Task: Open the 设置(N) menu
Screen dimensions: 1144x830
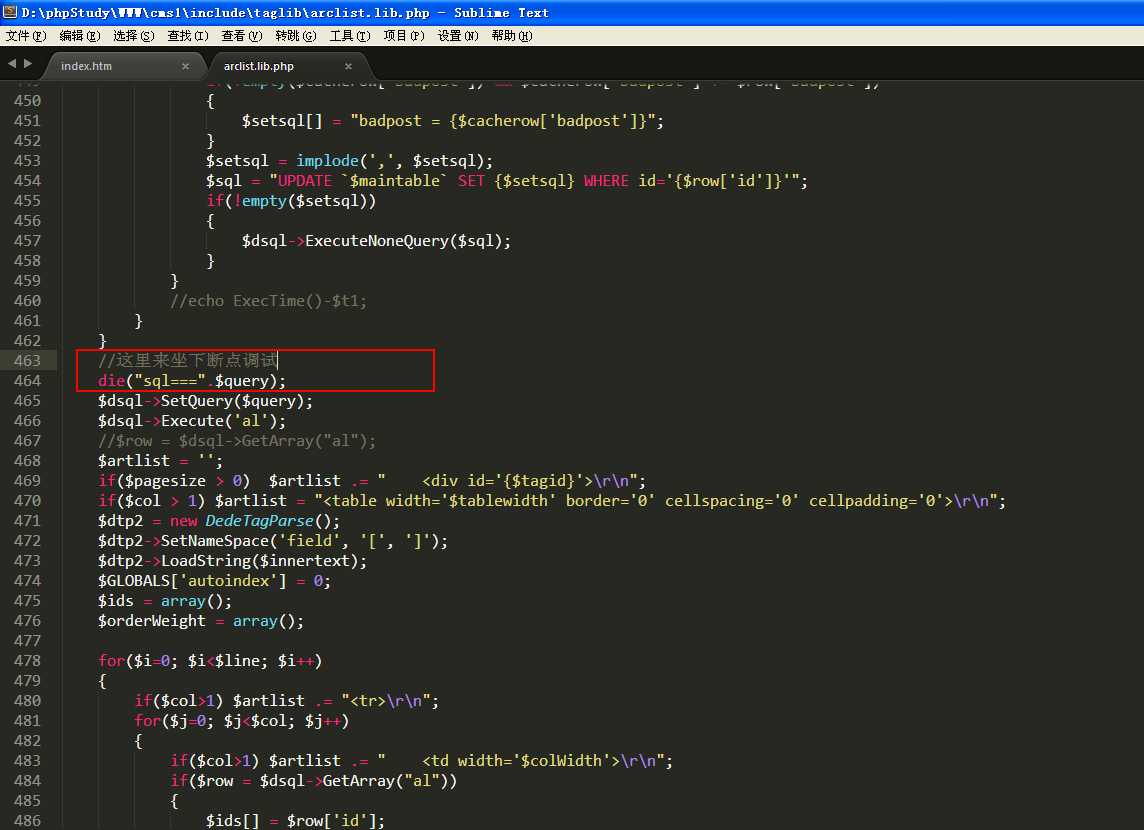Action: [x=457, y=36]
